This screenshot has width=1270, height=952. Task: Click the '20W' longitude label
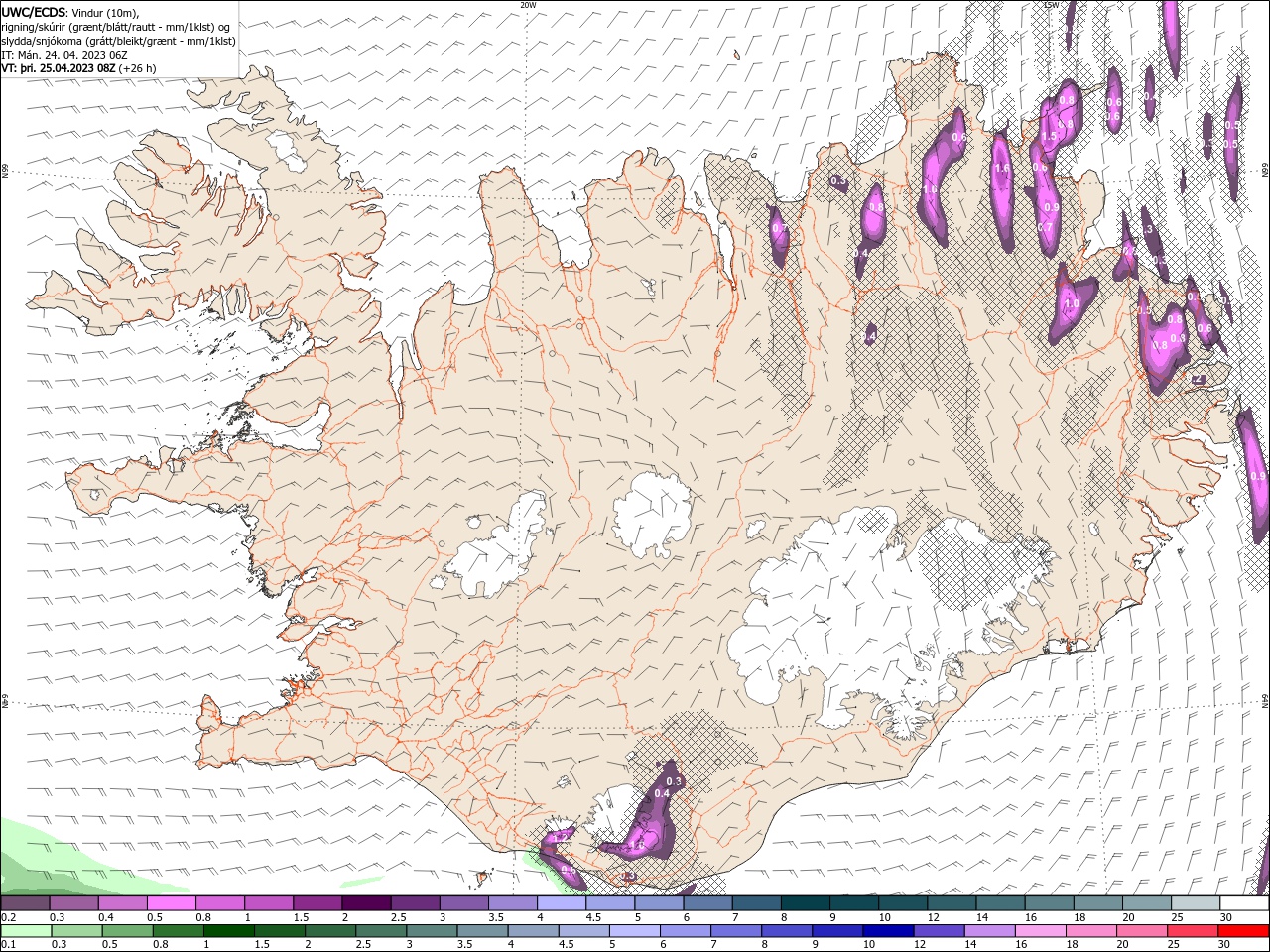528,5
